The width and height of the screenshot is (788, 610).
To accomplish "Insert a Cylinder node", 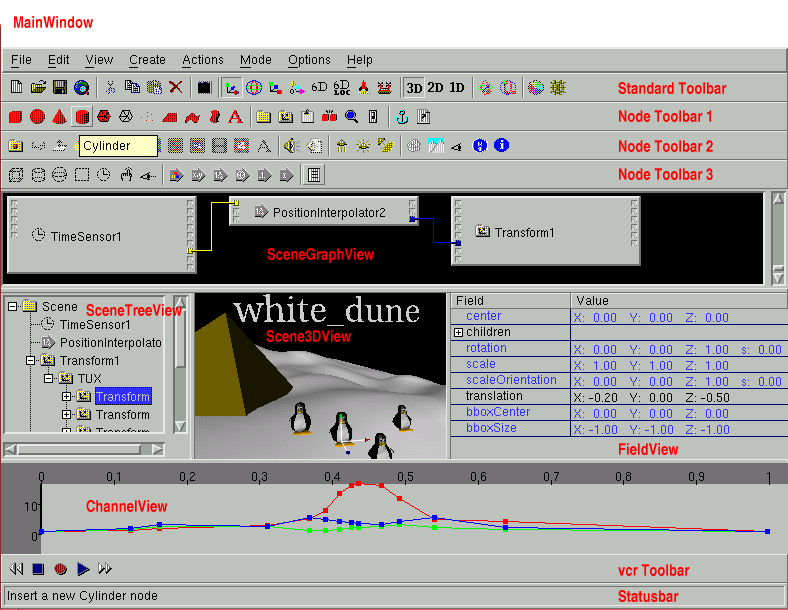I will (x=82, y=117).
